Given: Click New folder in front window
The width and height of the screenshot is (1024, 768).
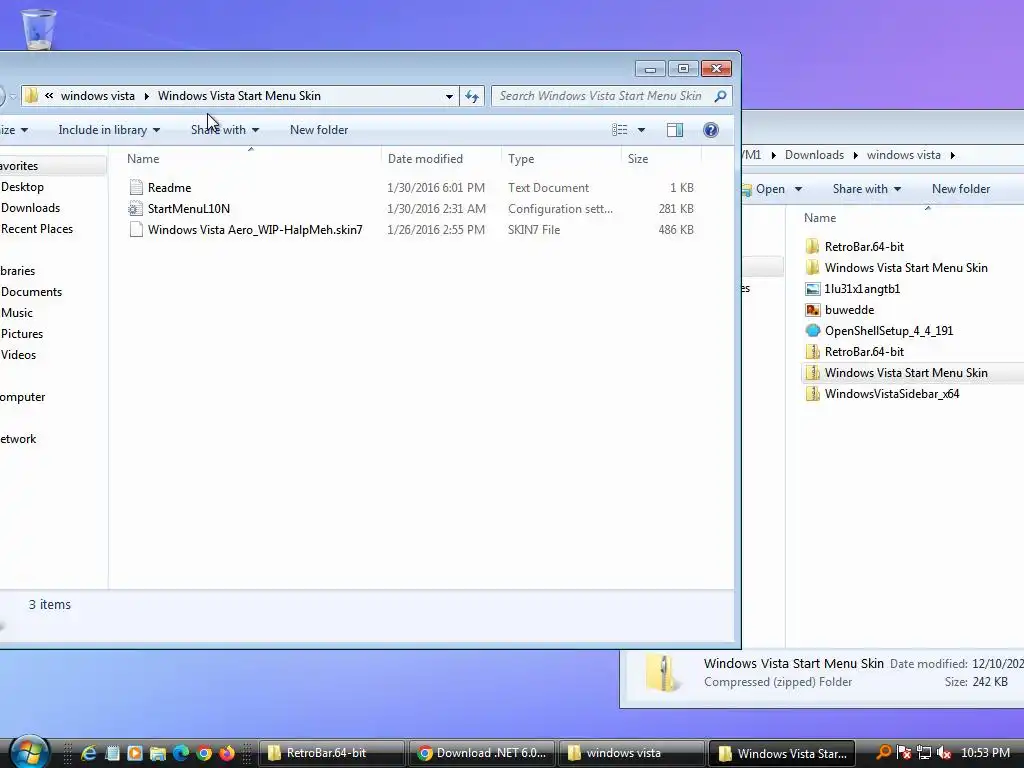Looking at the screenshot, I should (x=319, y=130).
